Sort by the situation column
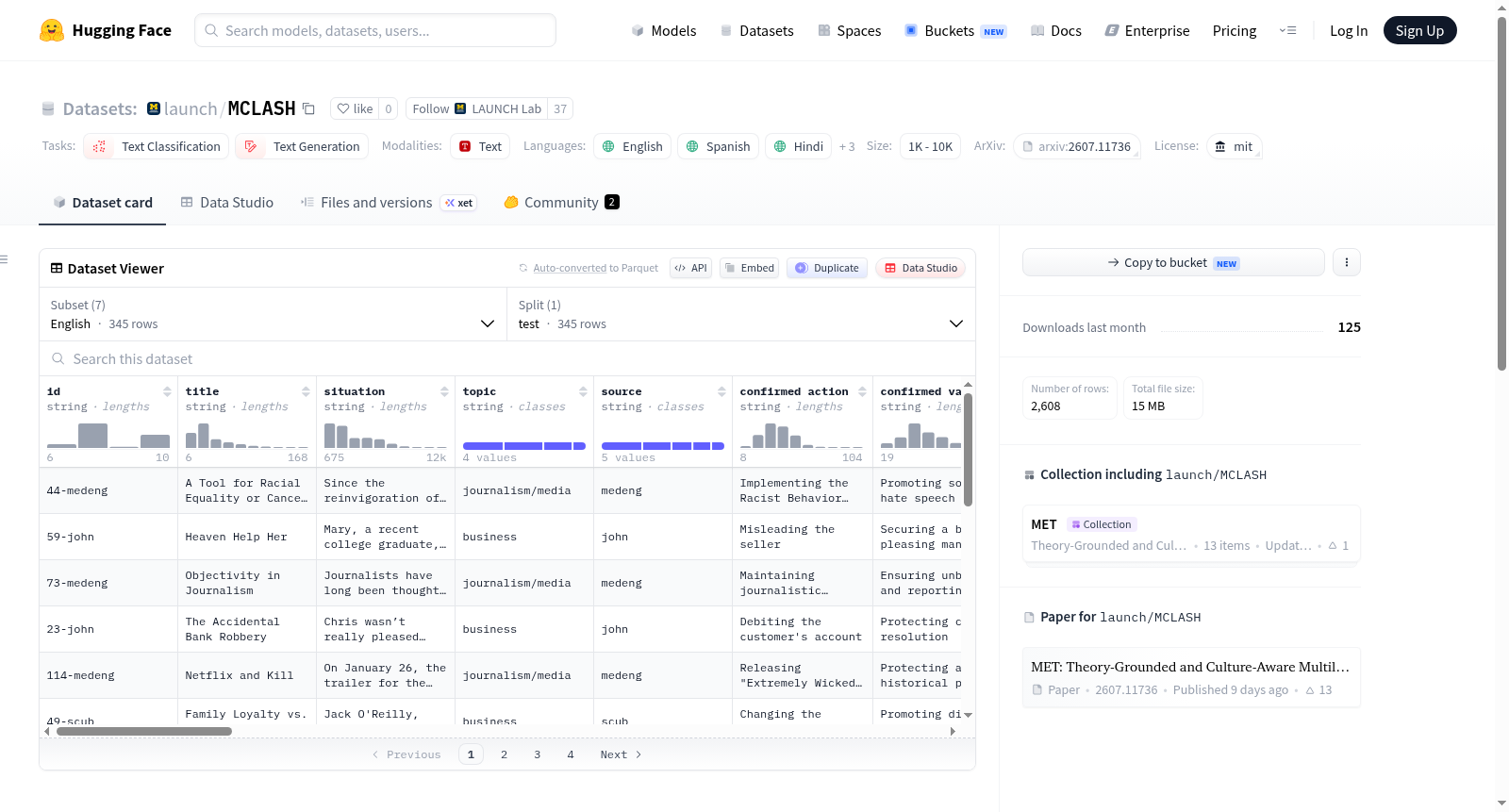Viewport: 1509px width, 812px height. tap(444, 391)
